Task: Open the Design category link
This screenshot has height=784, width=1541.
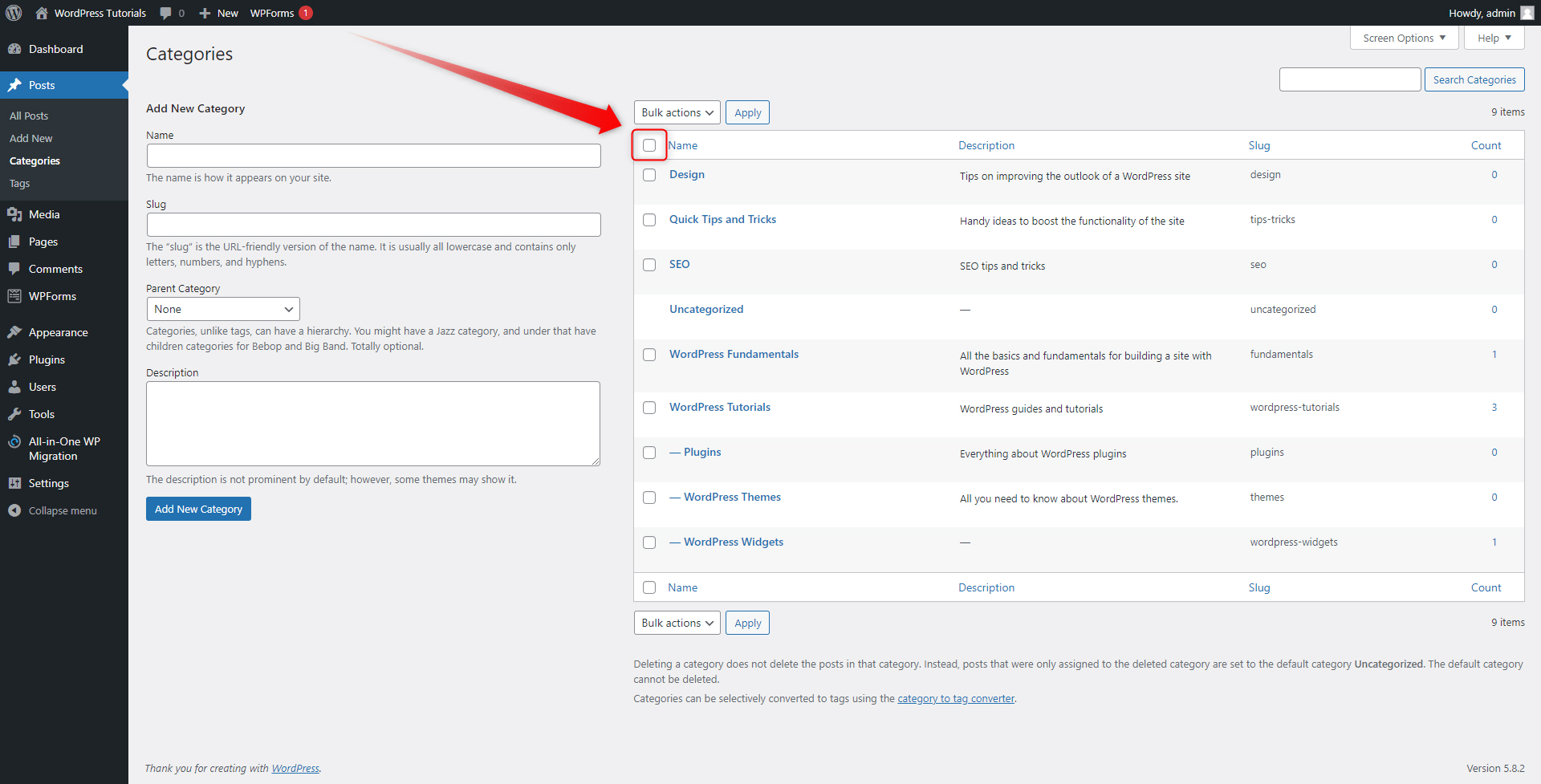Action: coord(687,174)
